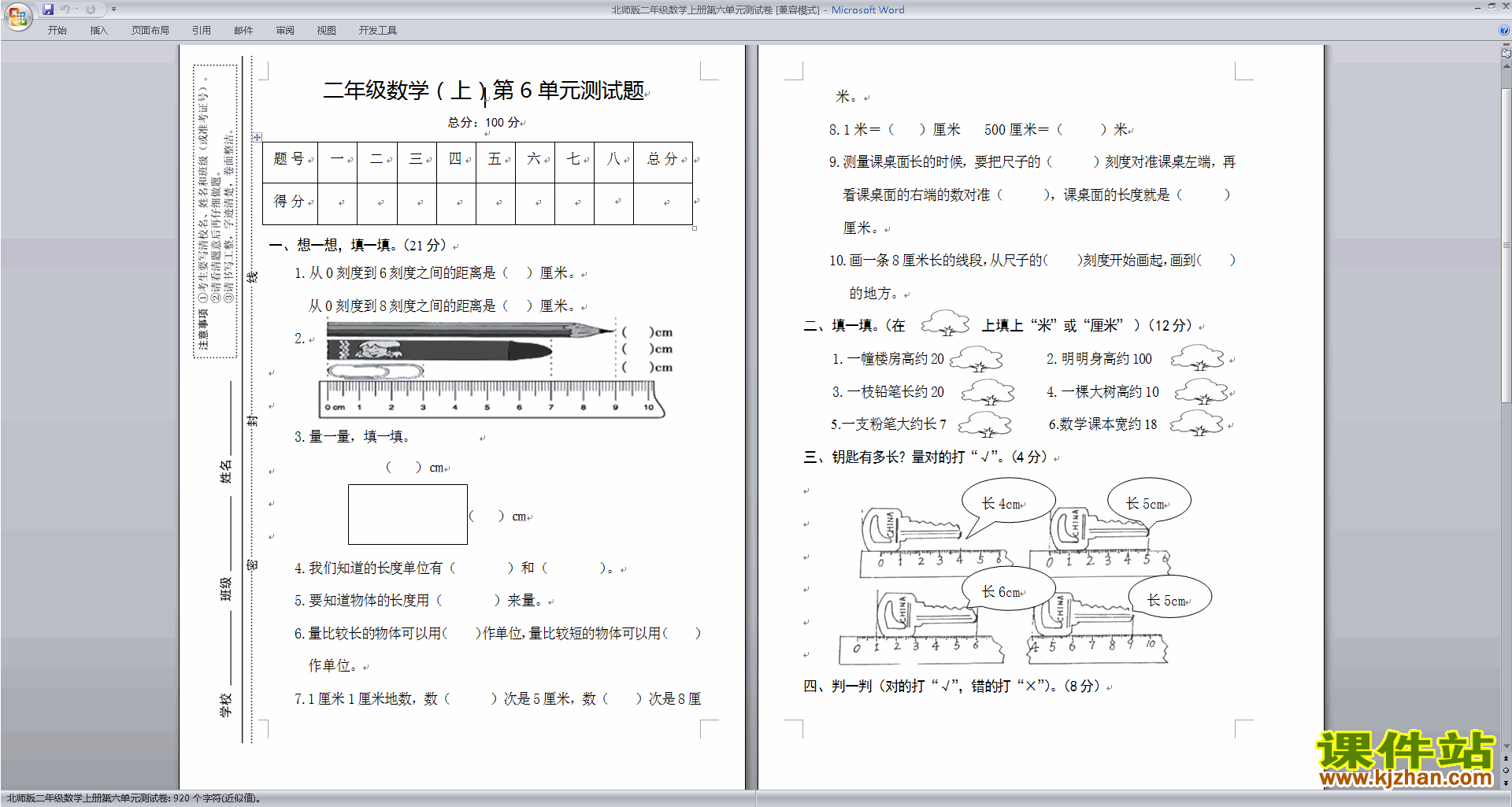Click the heading 一、想一想,填一填。(21分)
The width and height of the screenshot is (1512, 807).
(361, 245)
